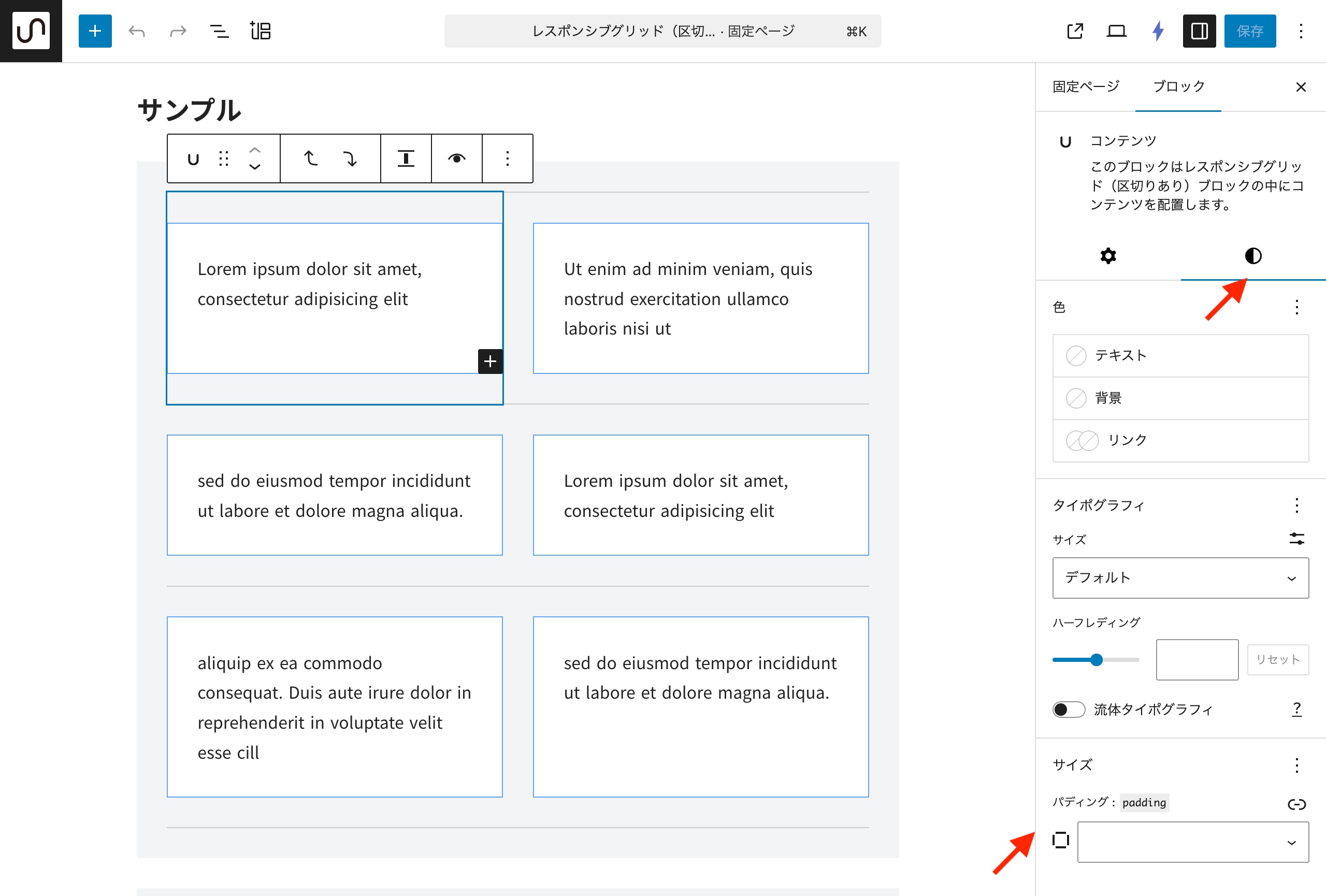Open the 色 panel options menu
Screen dimensions: 1326x896
pyautogui.click(x=1296, y=308)
